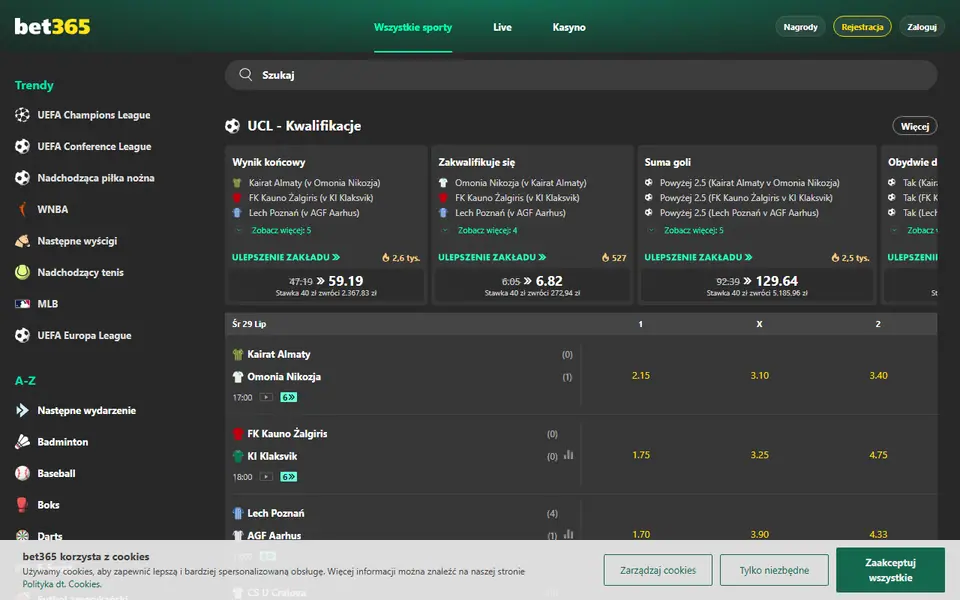
Task: Click the Następne wydarzenie arrow icon
Action: coord(22,410)
